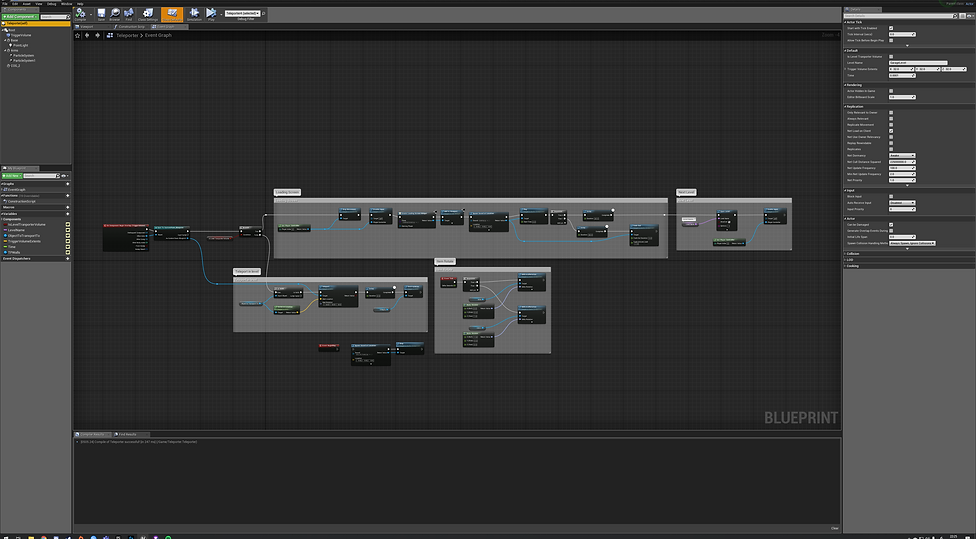Click the magnifier icon beside the debug filter
The width and height of the screenshot is (976, 539).
(x=264, y=13)
